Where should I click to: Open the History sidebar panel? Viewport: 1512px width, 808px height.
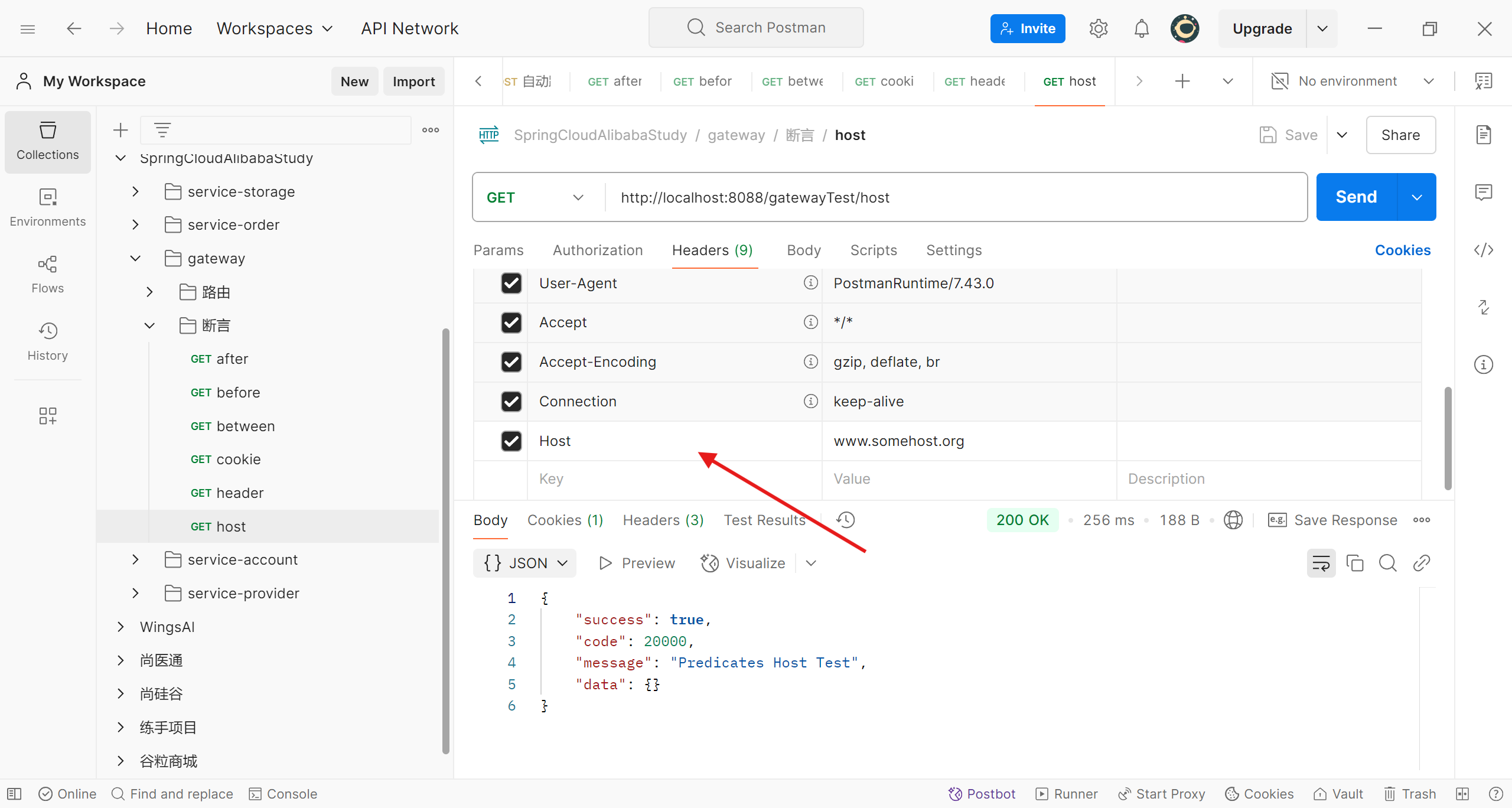coord(47,341)
